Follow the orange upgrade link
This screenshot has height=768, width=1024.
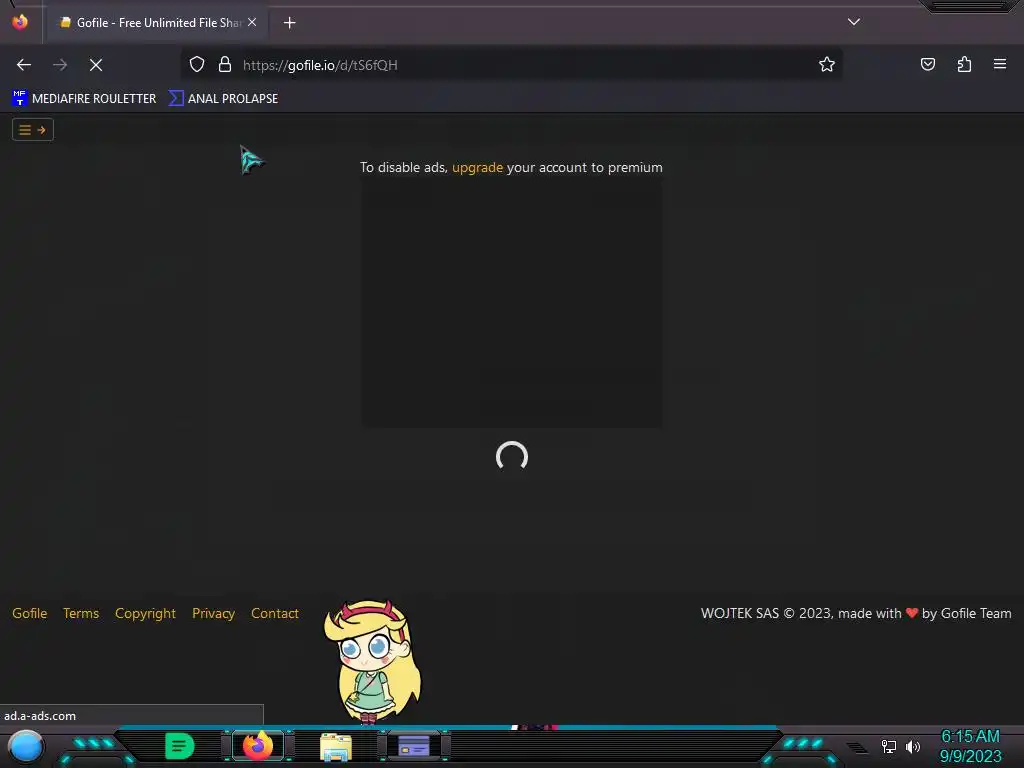pyautogui.click(x=477, y=167)
